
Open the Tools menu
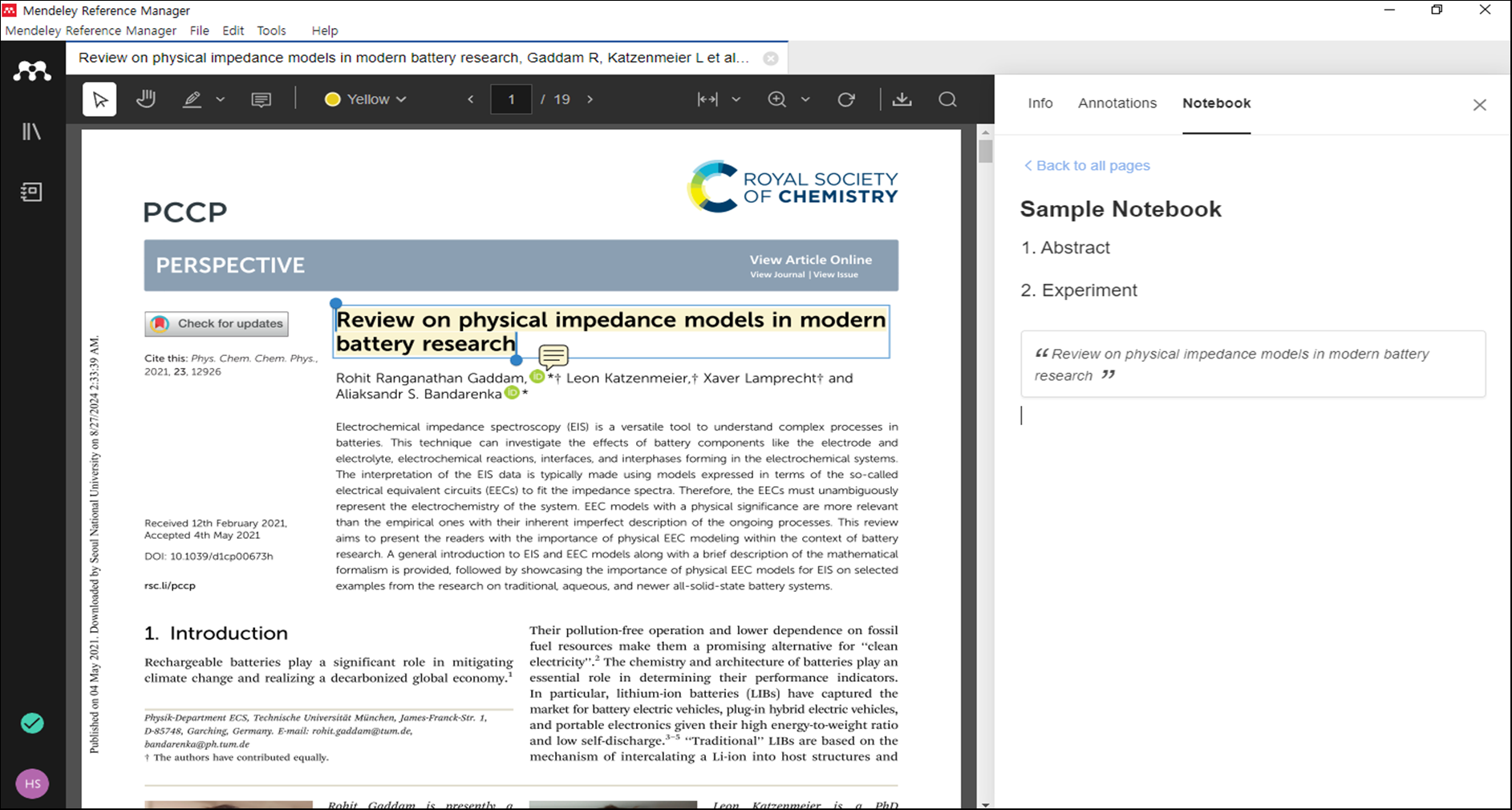271,30
